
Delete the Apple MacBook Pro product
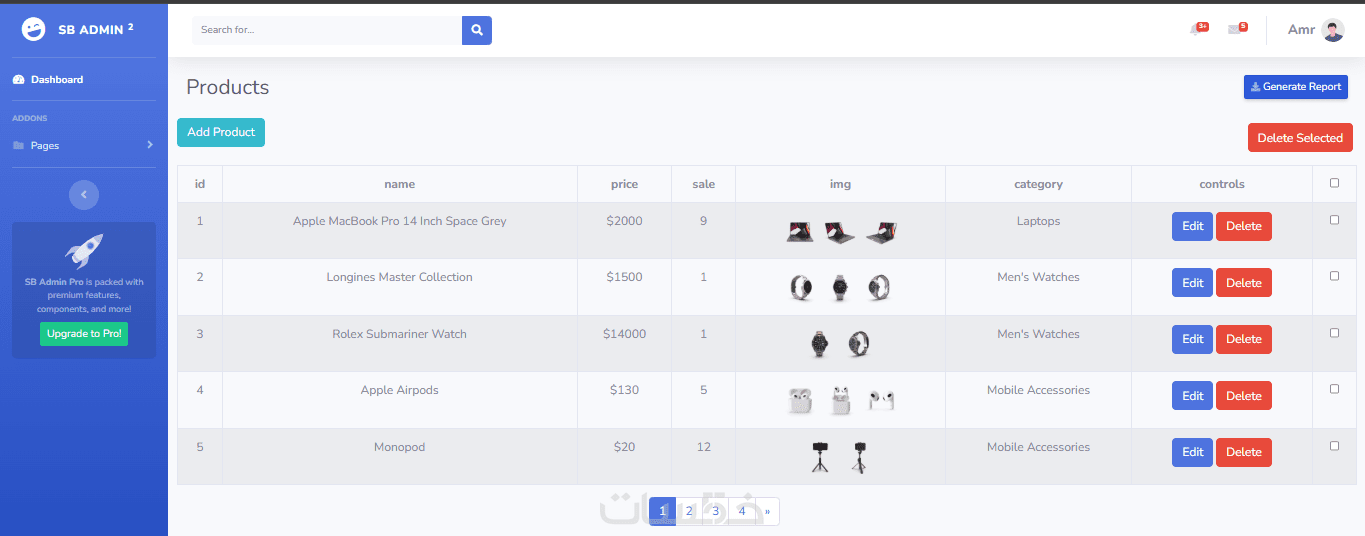(1244, 226)
